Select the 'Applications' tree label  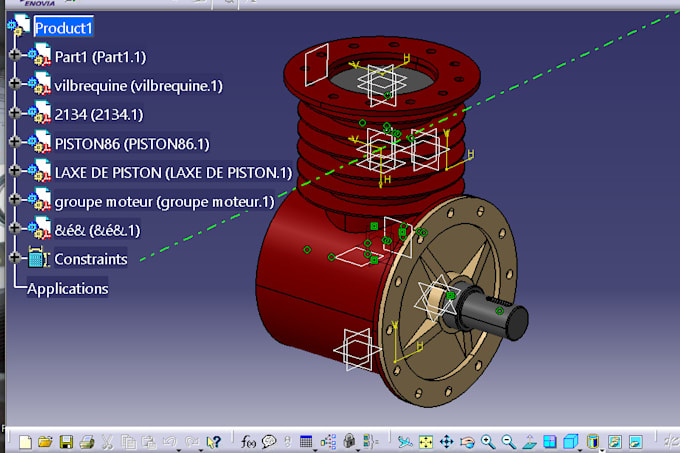click(x=67, y=289)
